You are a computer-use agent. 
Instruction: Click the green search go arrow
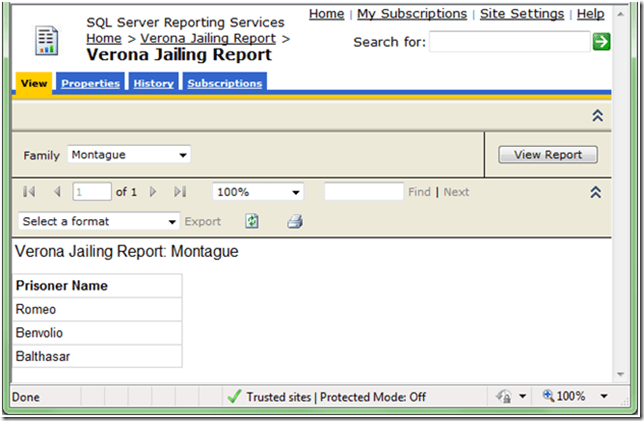[x=601, y=41]
